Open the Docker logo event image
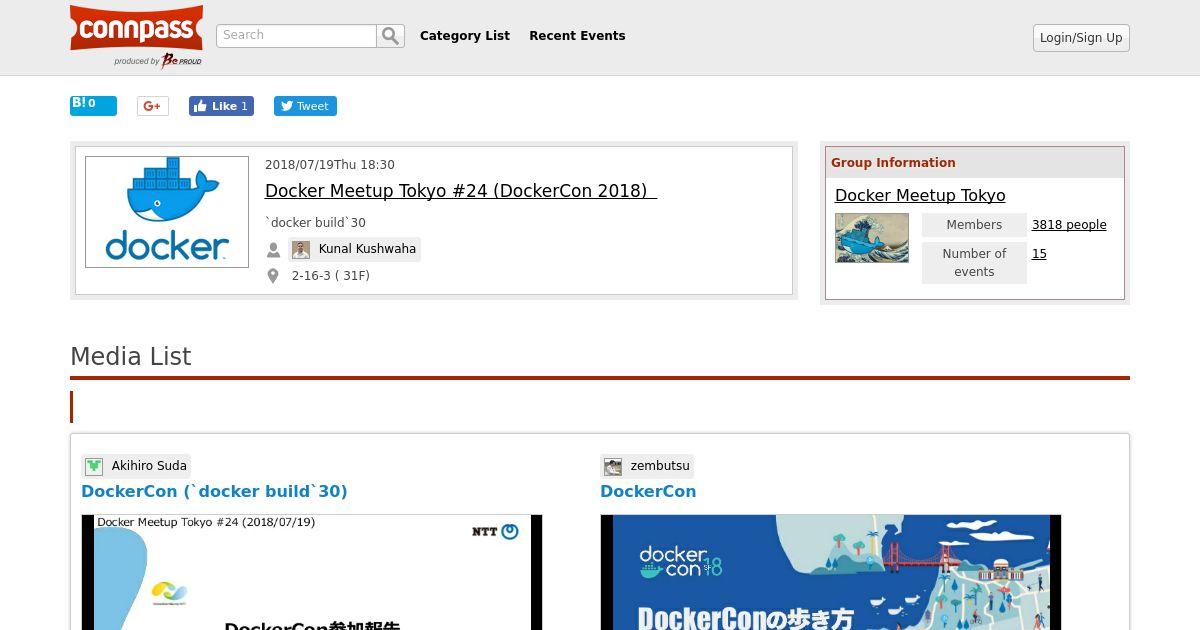 pos(167,212)
